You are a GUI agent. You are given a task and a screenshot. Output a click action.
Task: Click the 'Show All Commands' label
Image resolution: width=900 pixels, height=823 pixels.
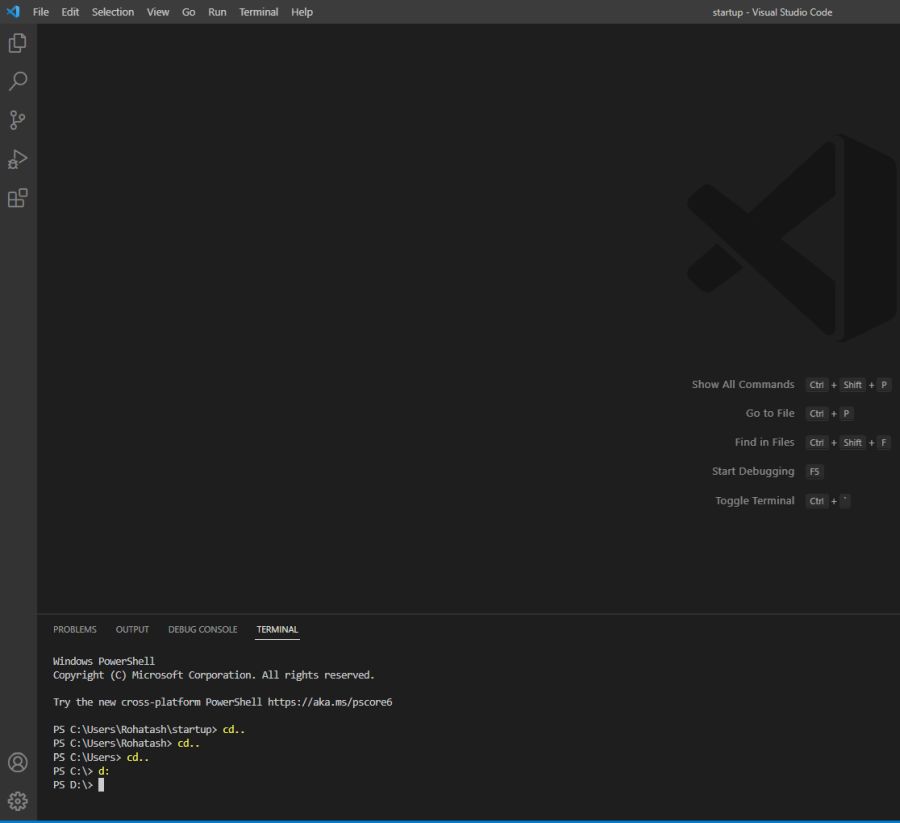743,385
